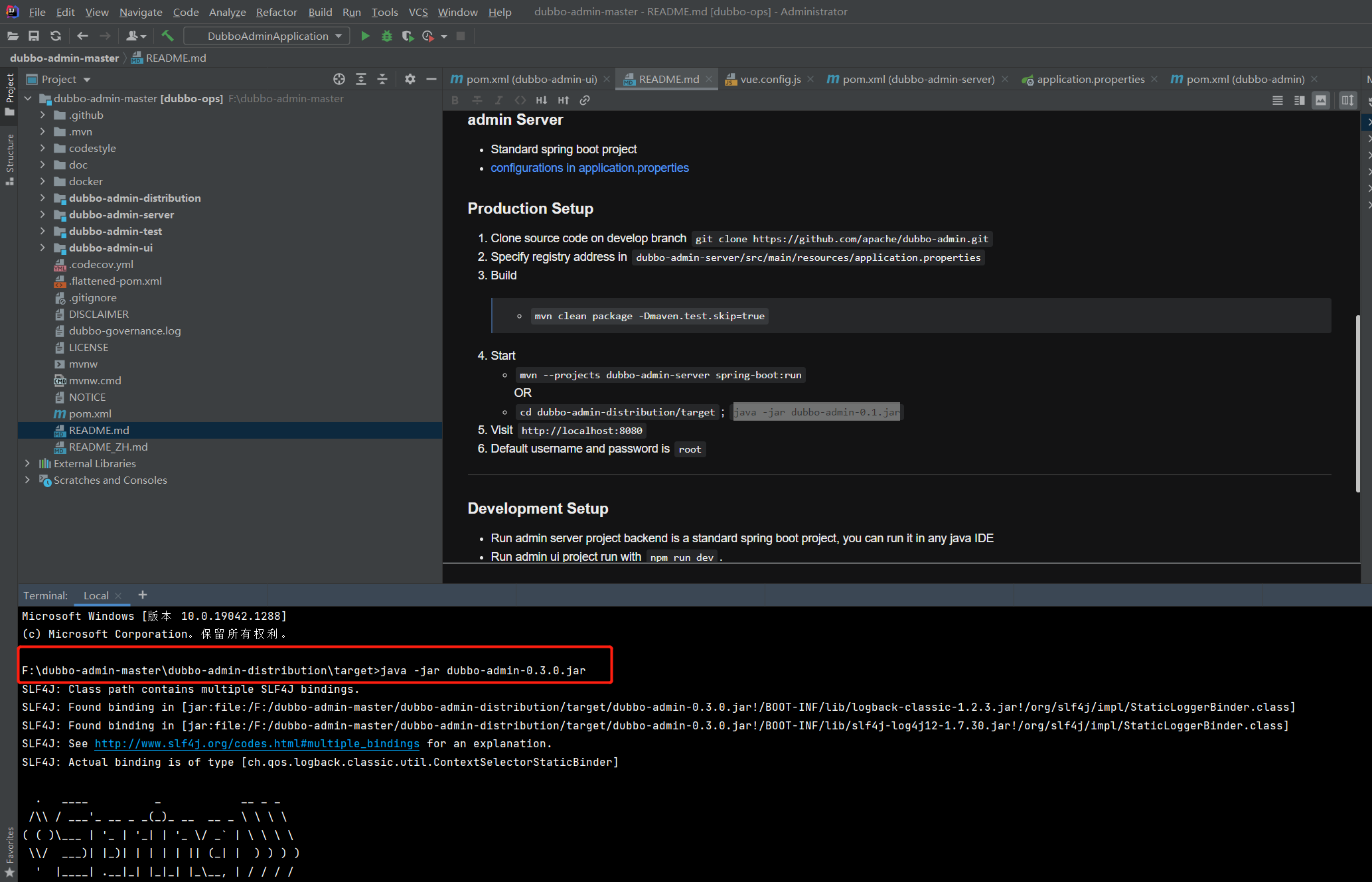Open the Project view selector dropdown
Image resolution: width=1372 pixels, height=882 pixels.
pyautogui.click(x=58, y=79)
